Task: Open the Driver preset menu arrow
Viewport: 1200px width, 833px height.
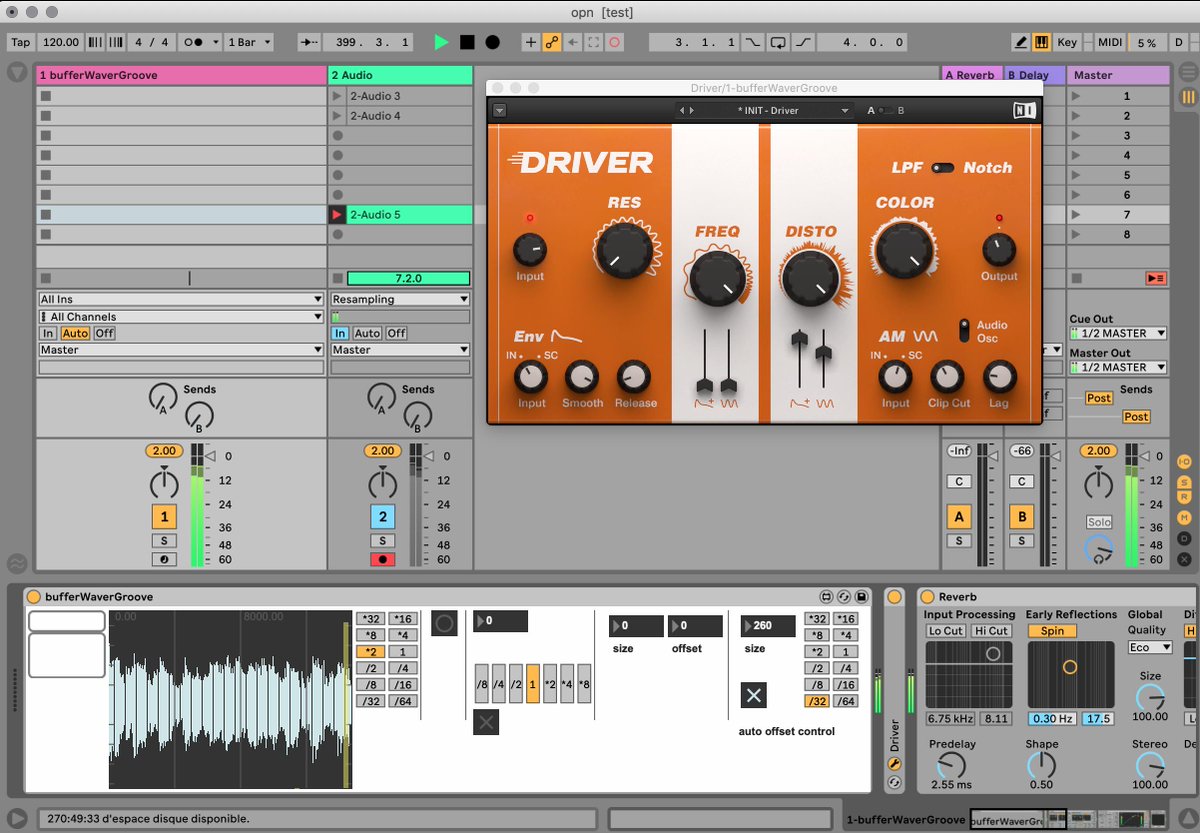Action: 499,111
